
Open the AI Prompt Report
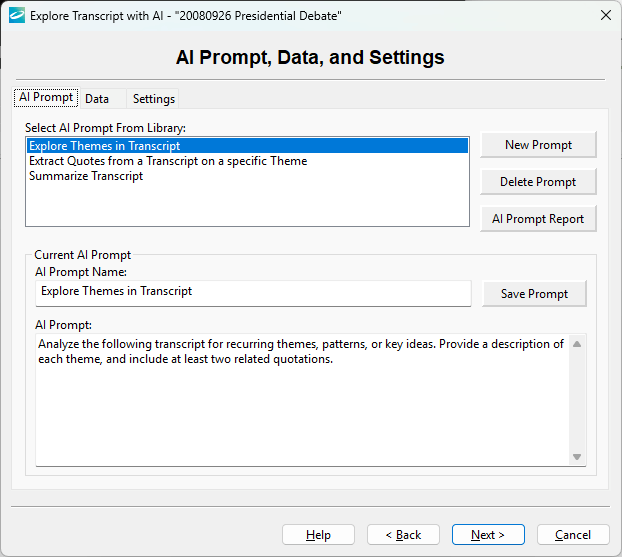tap(538, 219)
